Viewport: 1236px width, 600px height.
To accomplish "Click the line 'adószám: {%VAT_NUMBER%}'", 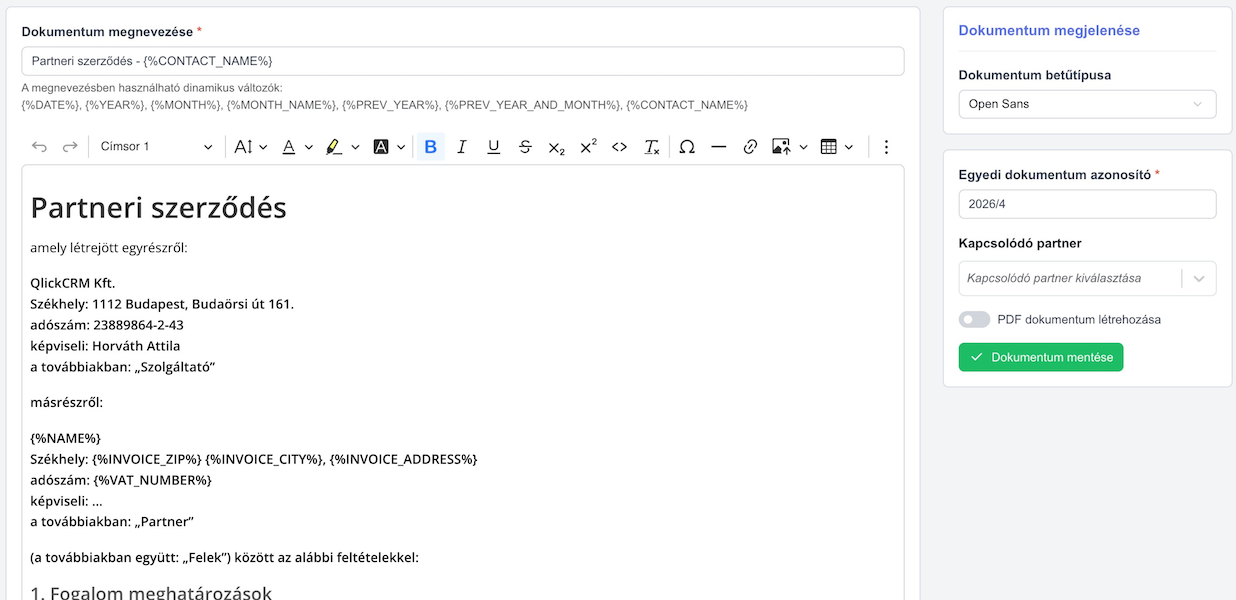I will pyautogui.click(x=121, y=480).
